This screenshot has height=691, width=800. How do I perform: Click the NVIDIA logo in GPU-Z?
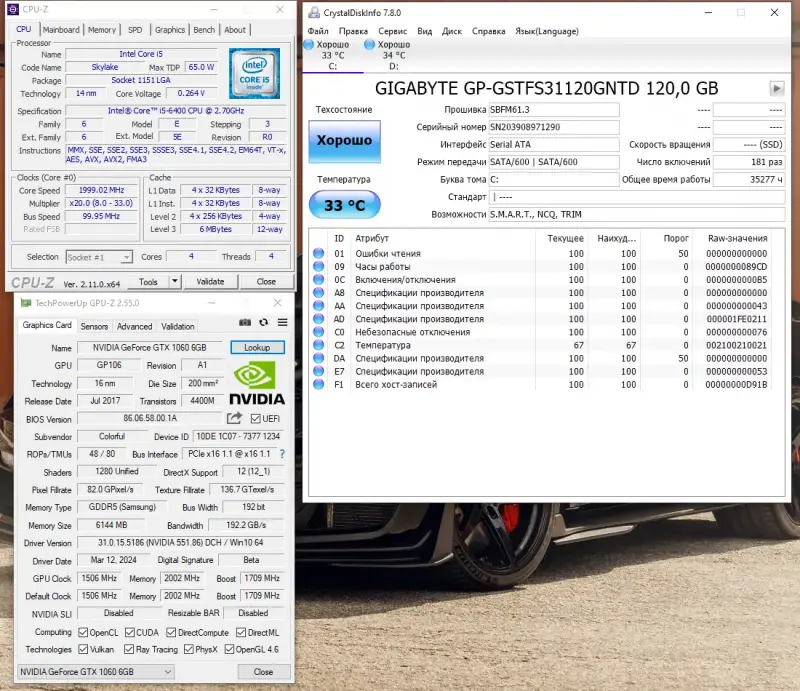click(x=257, y=383)
